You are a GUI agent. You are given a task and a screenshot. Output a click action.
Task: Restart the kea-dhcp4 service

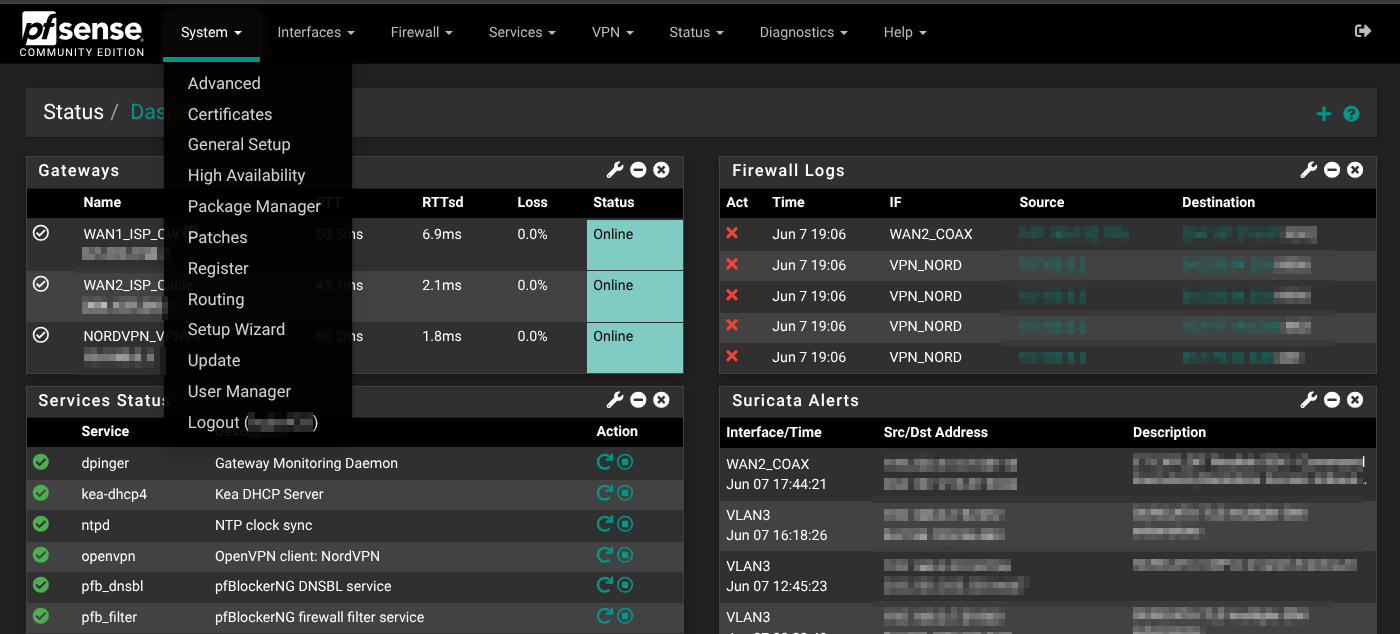(x=604, y=493)
